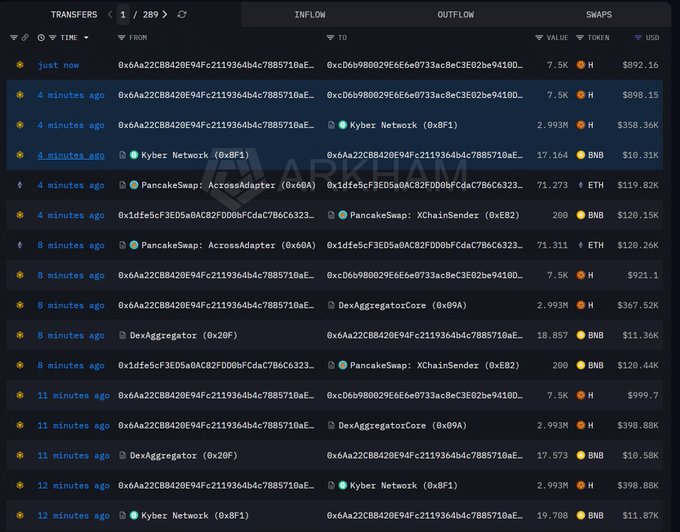Click the 19.708 value in the last row
The image size is (680, 532).
pos(552,516)
